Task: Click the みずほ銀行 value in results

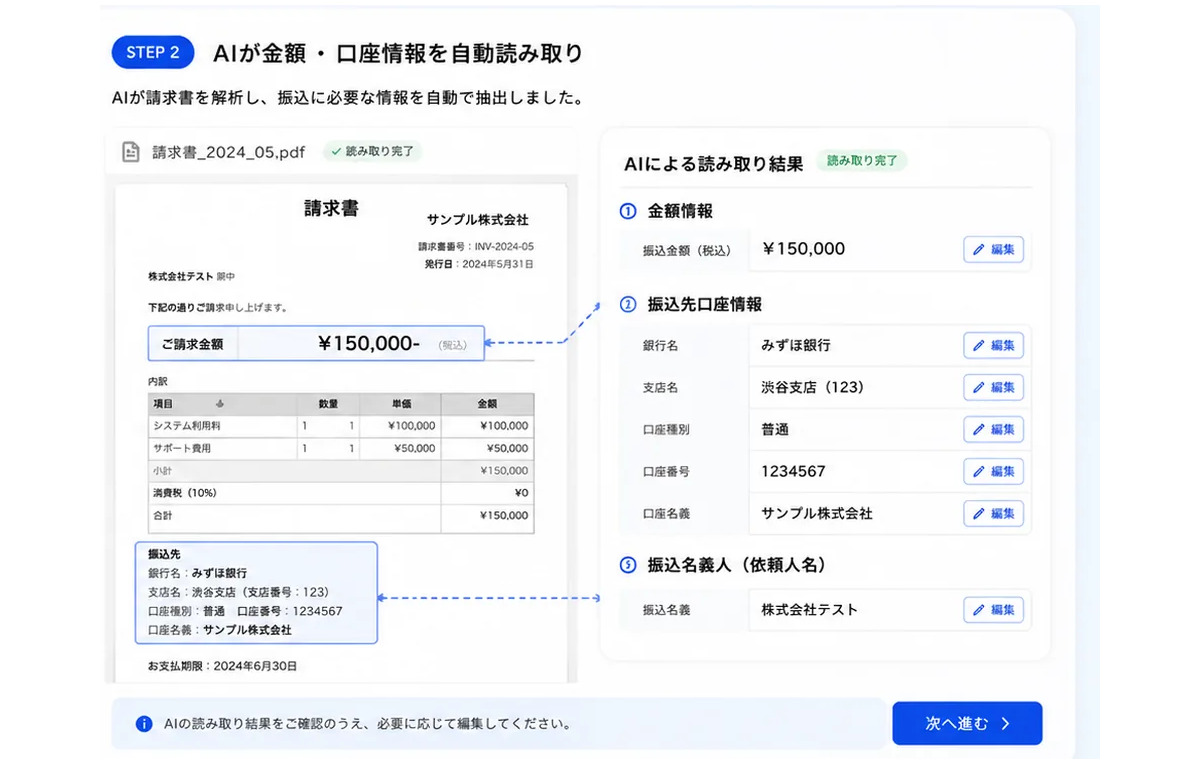Action: click(796, 345)
